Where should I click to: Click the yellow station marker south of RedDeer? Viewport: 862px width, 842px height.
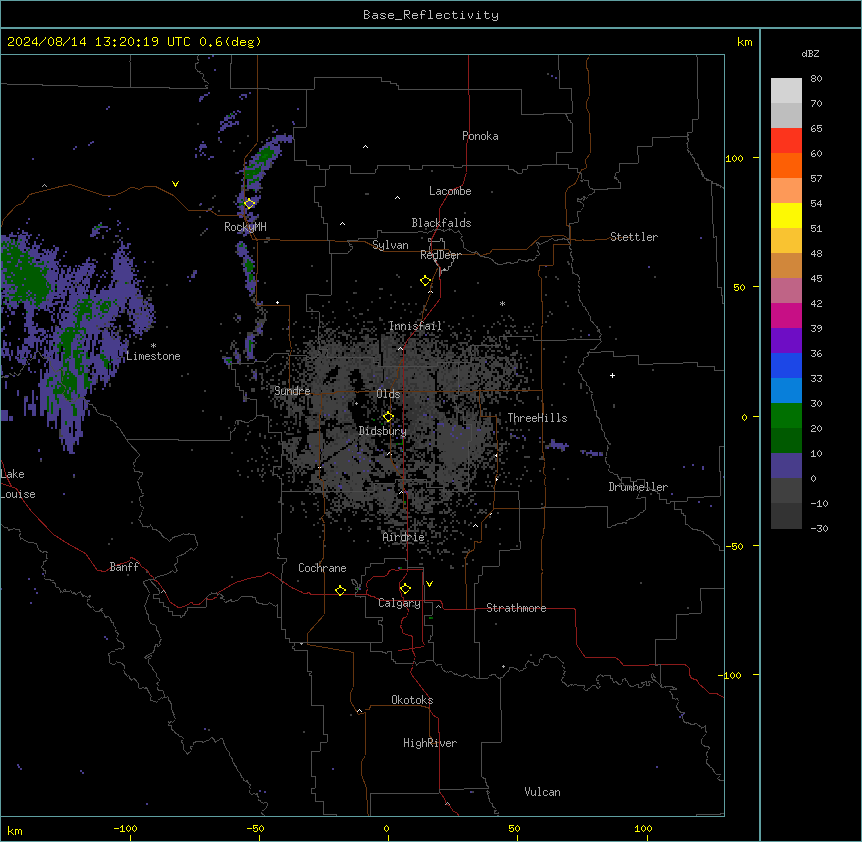[425, 281]
